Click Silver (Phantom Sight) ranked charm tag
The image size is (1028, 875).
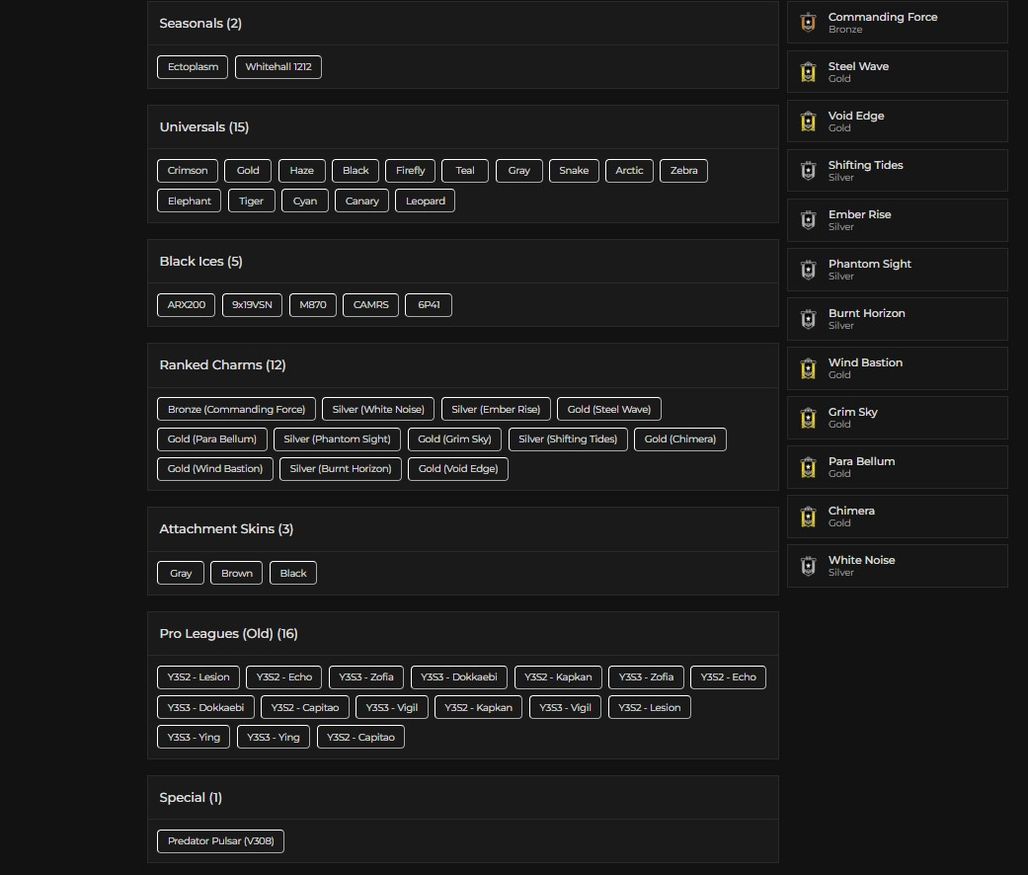coord(337,439)
